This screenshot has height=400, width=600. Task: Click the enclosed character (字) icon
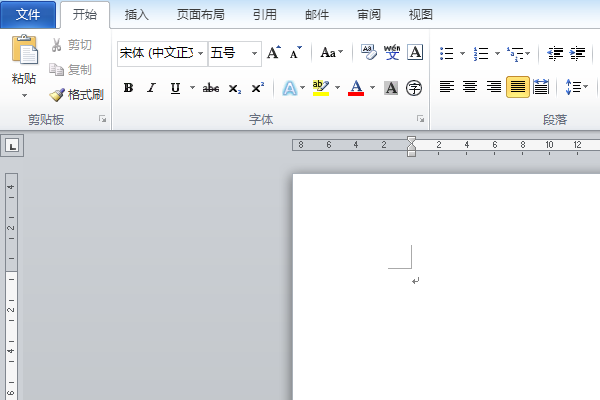click(x=414, y=88)
